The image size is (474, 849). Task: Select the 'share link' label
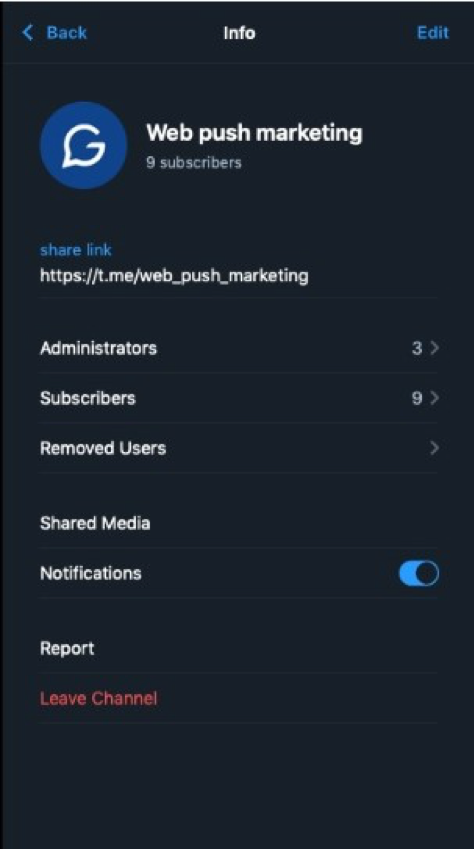coord(76,250)
